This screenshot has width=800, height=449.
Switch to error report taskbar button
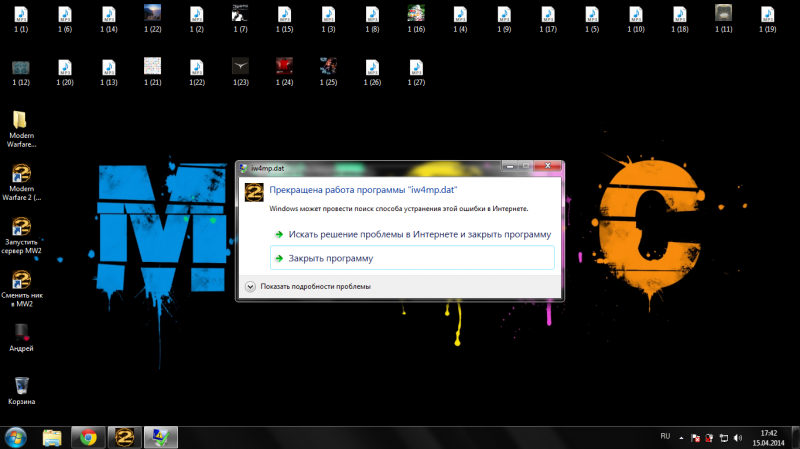point(161,438)
